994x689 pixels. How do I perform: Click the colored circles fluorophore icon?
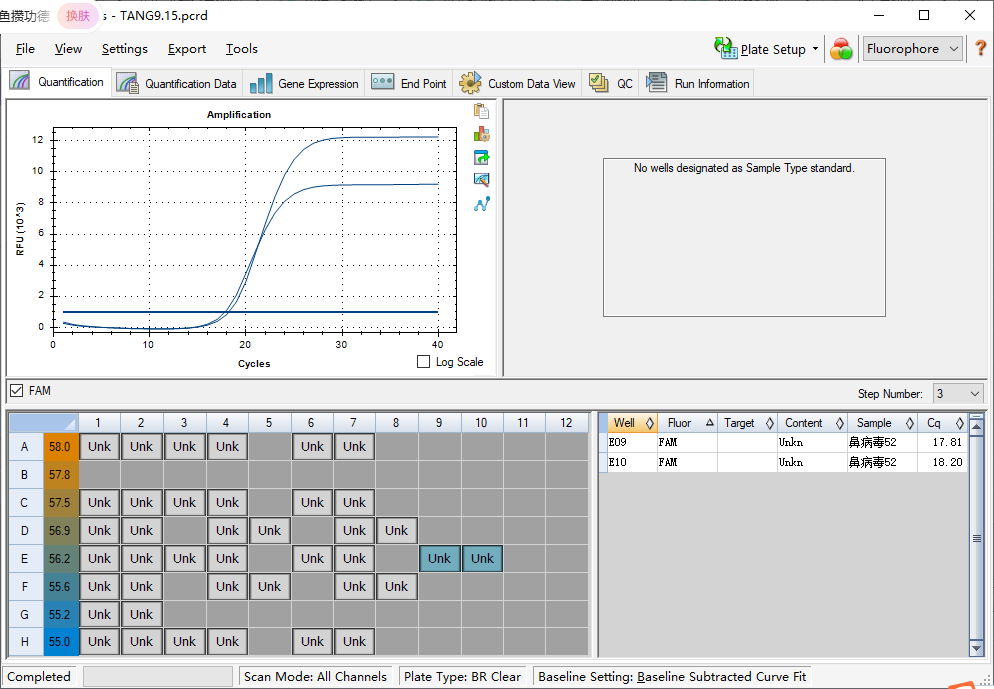coord(841,49)
